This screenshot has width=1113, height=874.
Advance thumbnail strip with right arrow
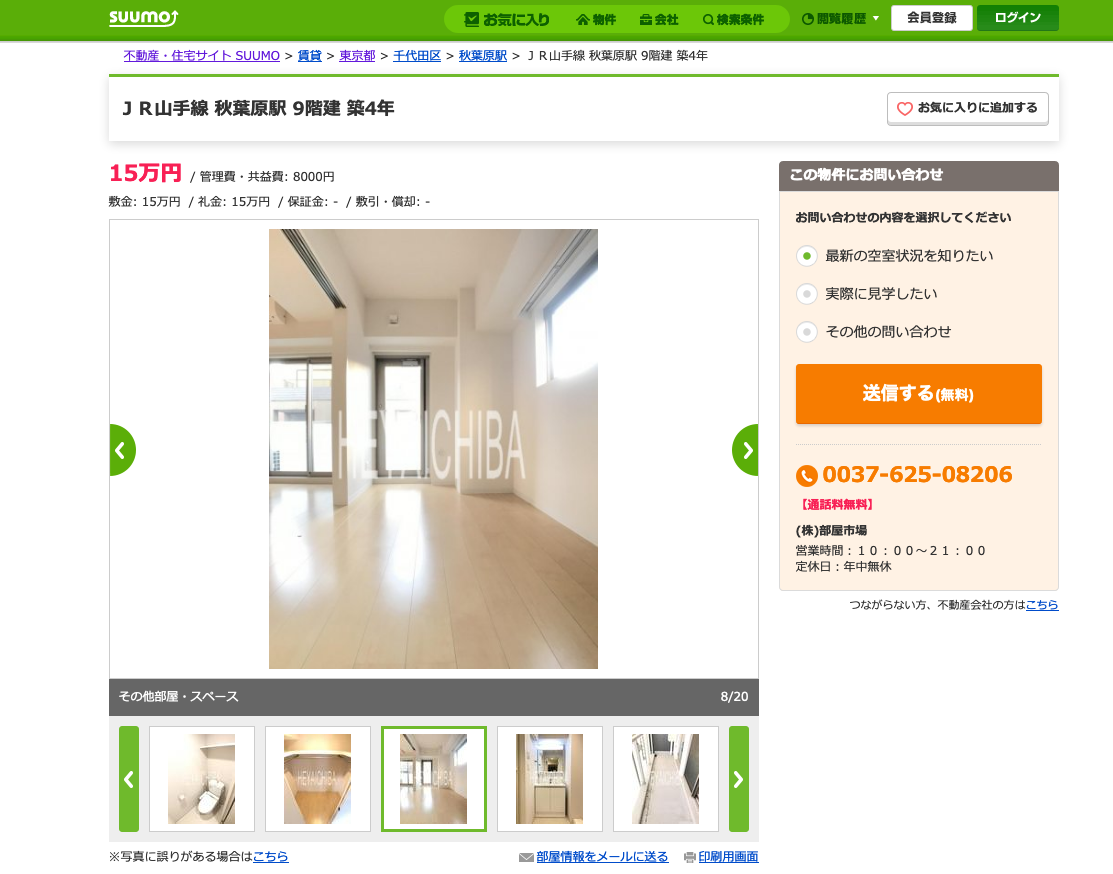tap(739, 779)
